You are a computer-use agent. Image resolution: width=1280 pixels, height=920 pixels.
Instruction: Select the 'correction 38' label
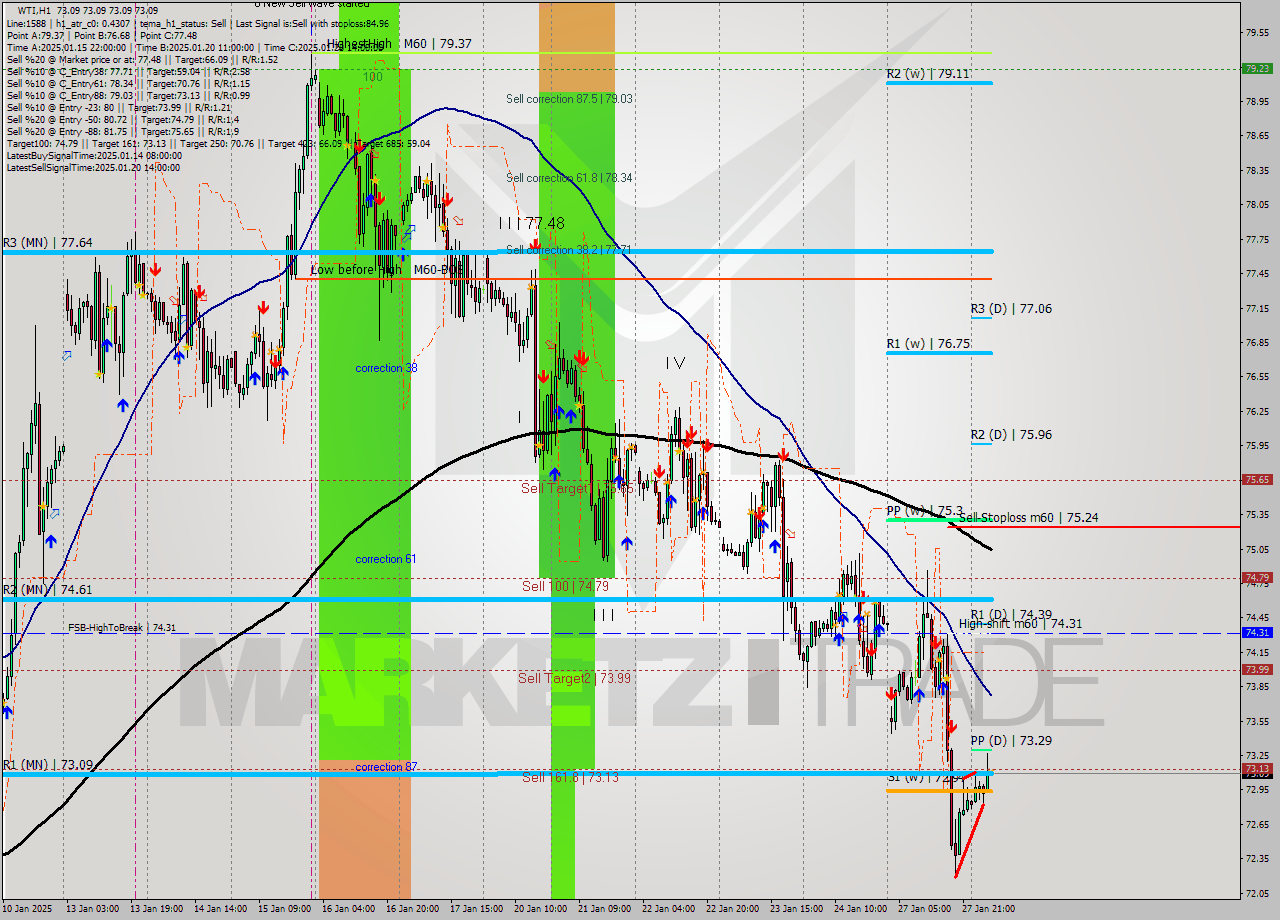pyautogui.click(x=386, y=368)
